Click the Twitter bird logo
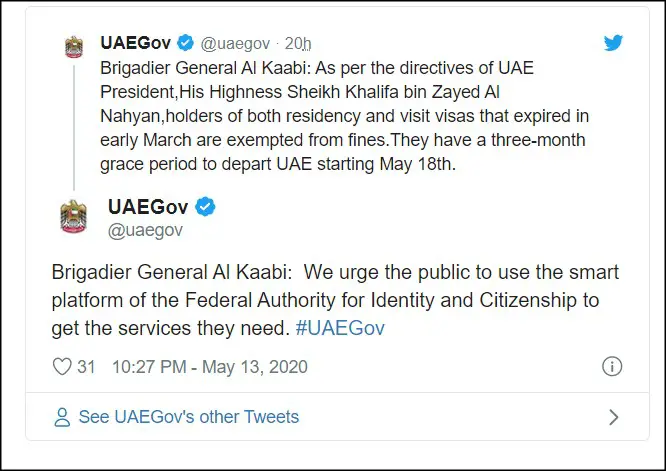666x471 pixels. coord(613,42)
